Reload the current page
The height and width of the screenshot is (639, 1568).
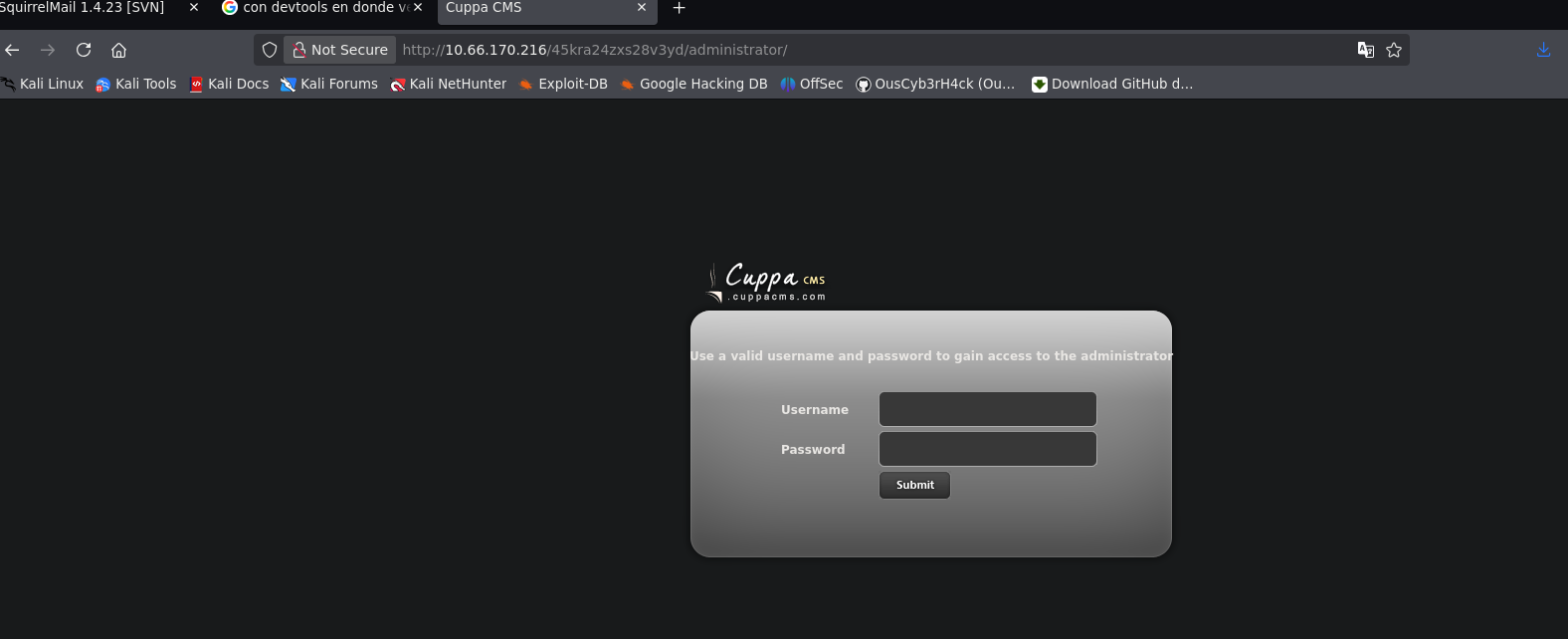84,50
